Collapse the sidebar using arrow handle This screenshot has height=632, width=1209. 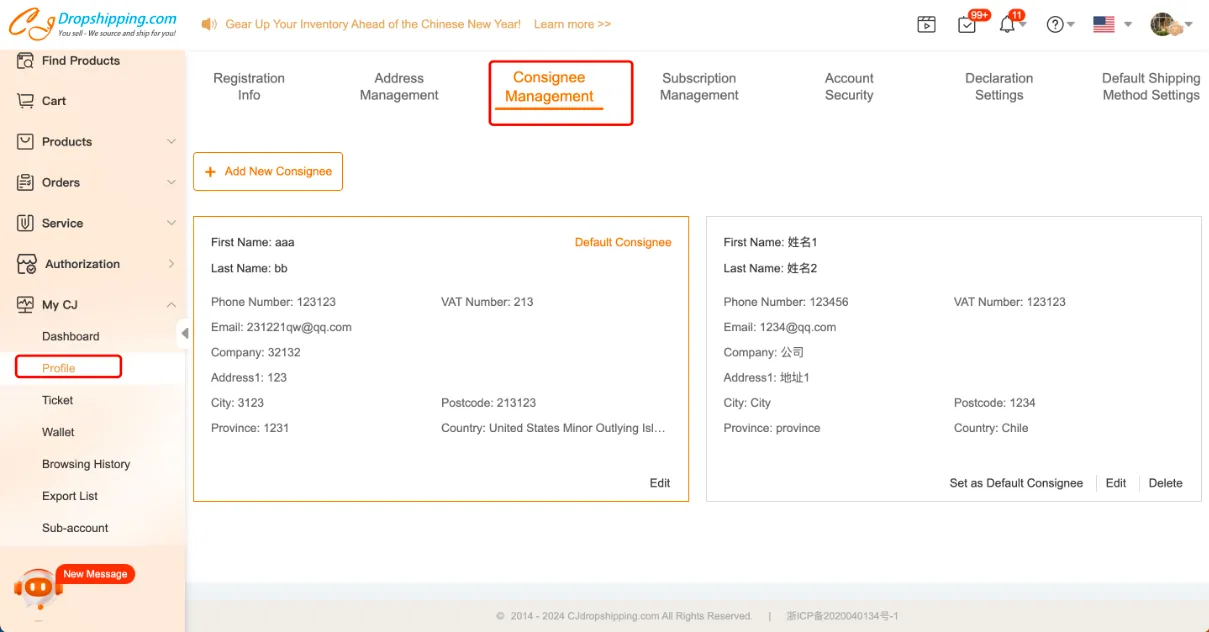[184, 333]
